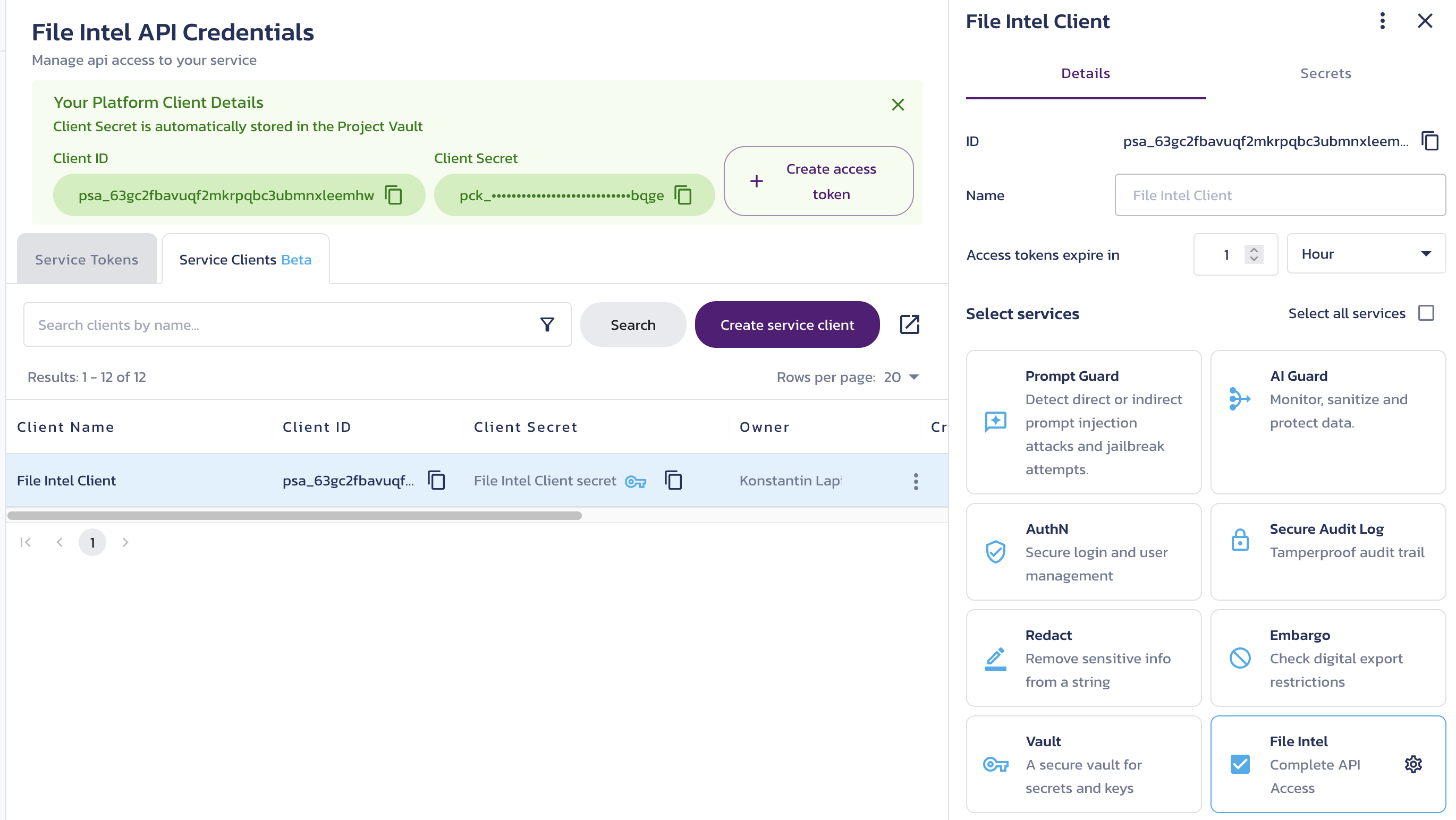Open File Intel service settings gear
Viewport: 1456px width, 820px height.
(x=1412, y=765)
